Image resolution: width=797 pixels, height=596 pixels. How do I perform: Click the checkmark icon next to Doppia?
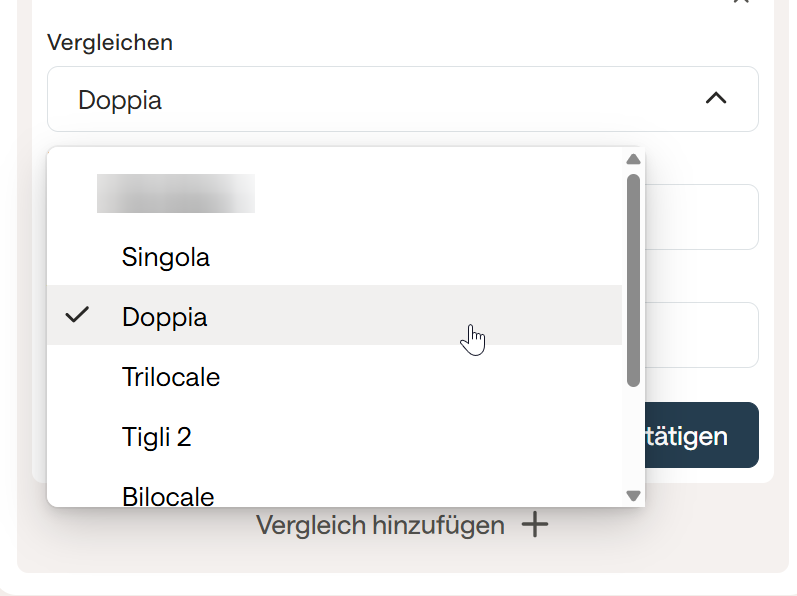(x=77, y=315)
